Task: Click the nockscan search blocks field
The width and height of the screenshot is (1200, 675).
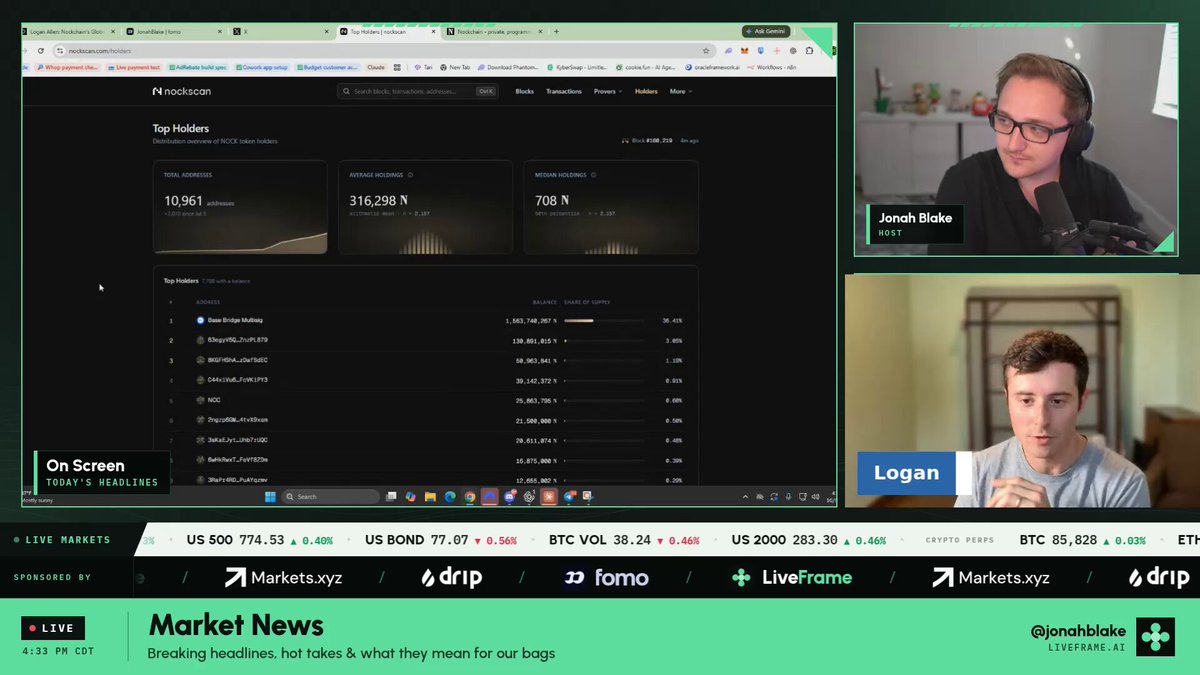Action: 418,91
